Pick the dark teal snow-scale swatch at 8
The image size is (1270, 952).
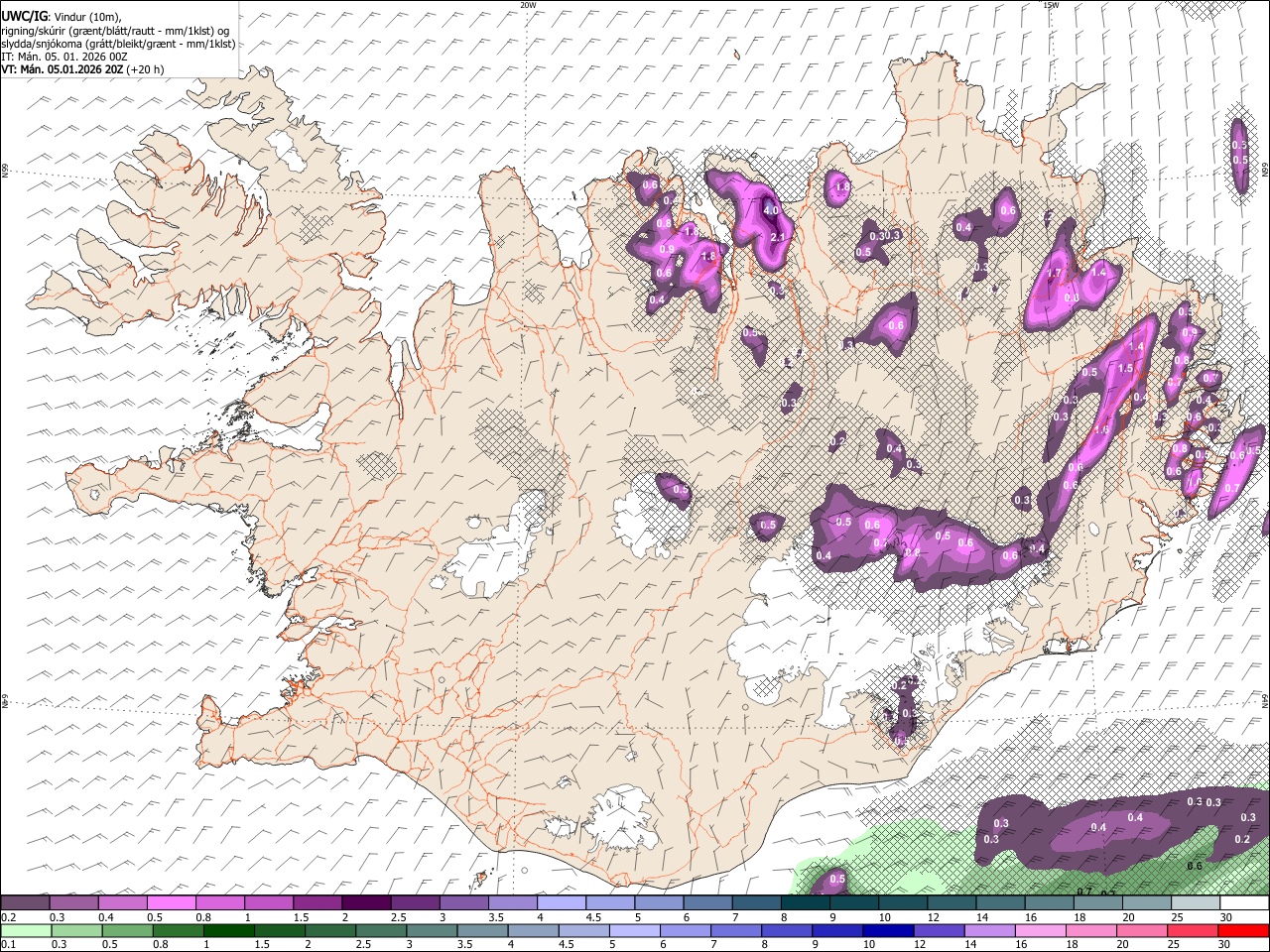click(x=805, y=902)
